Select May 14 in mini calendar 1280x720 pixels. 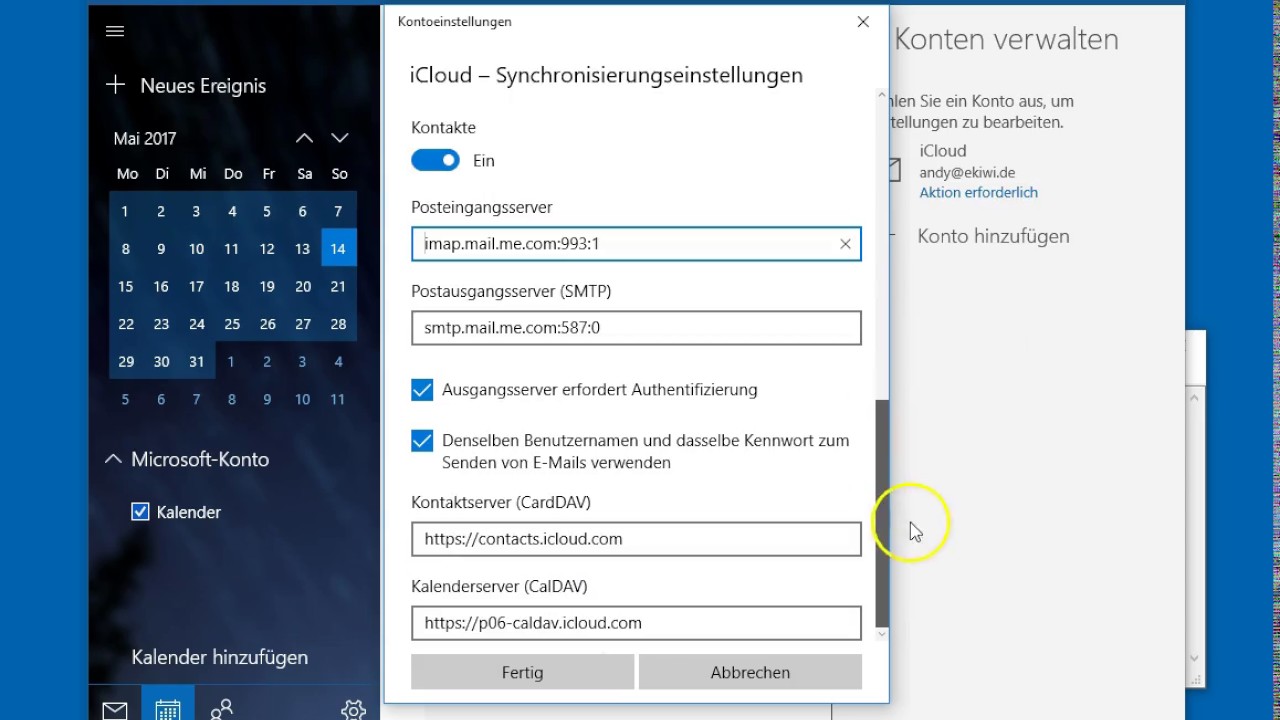(x=338, y=249)
